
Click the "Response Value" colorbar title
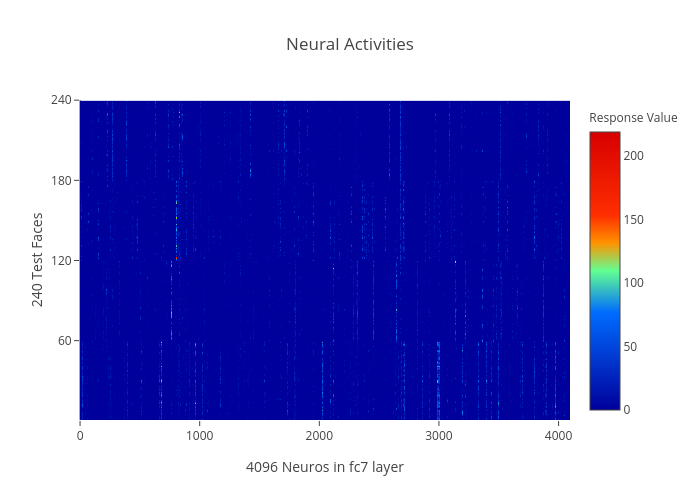click(633, 118)
